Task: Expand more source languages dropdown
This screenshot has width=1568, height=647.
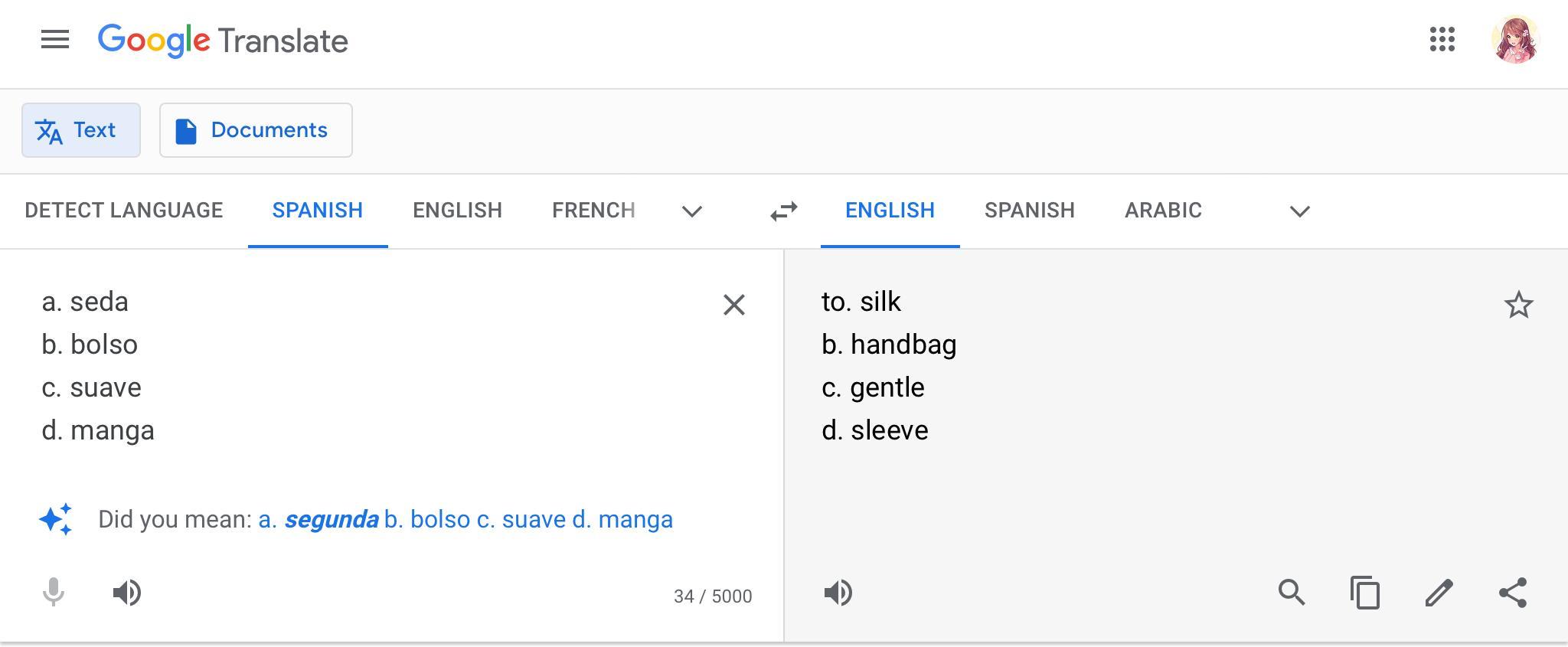Action: tap(691, 211)
